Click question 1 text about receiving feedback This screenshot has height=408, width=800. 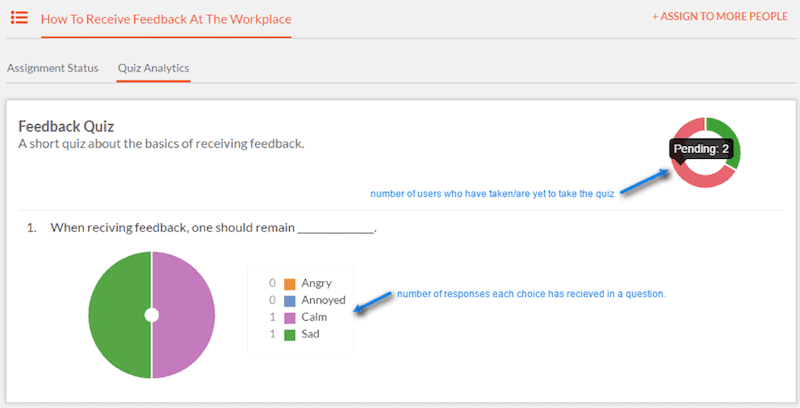point(213,227)
